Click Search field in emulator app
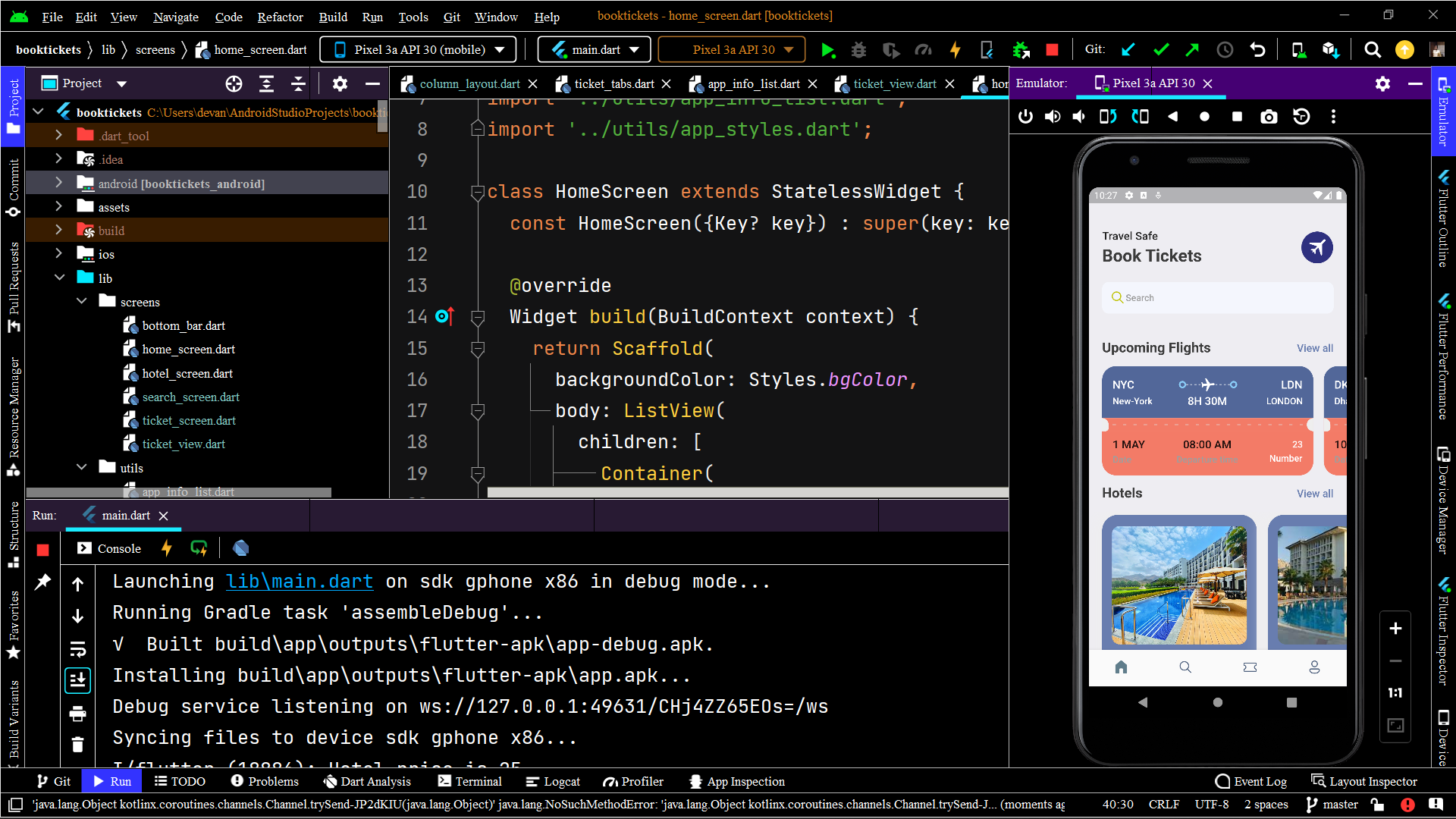The image size is (1456, 819). pyautogui.click(x=1216, y=298)
